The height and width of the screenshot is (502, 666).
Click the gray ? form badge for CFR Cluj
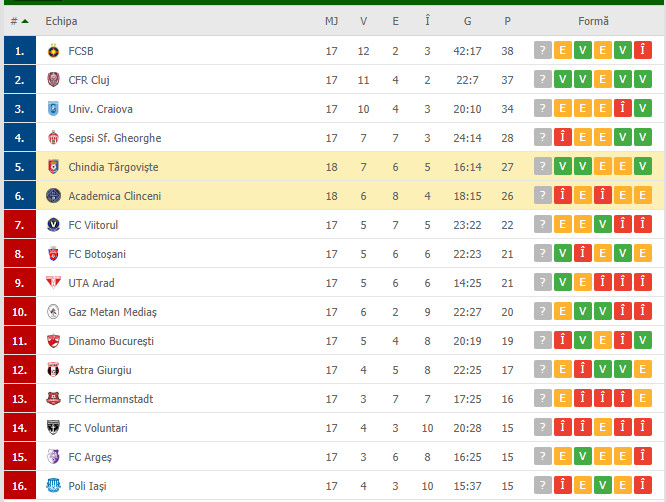tap(542, 79)
